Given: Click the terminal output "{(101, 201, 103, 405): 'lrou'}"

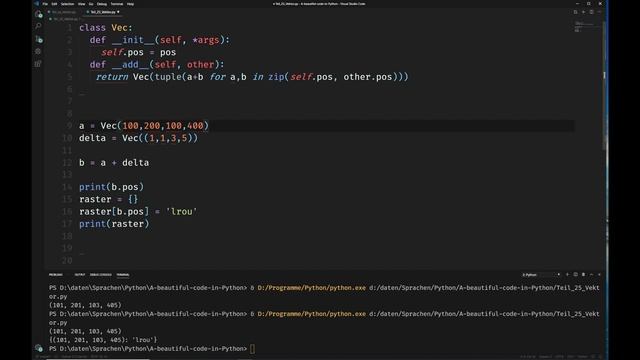Looking at the screenshot, I should click(103, 340).
